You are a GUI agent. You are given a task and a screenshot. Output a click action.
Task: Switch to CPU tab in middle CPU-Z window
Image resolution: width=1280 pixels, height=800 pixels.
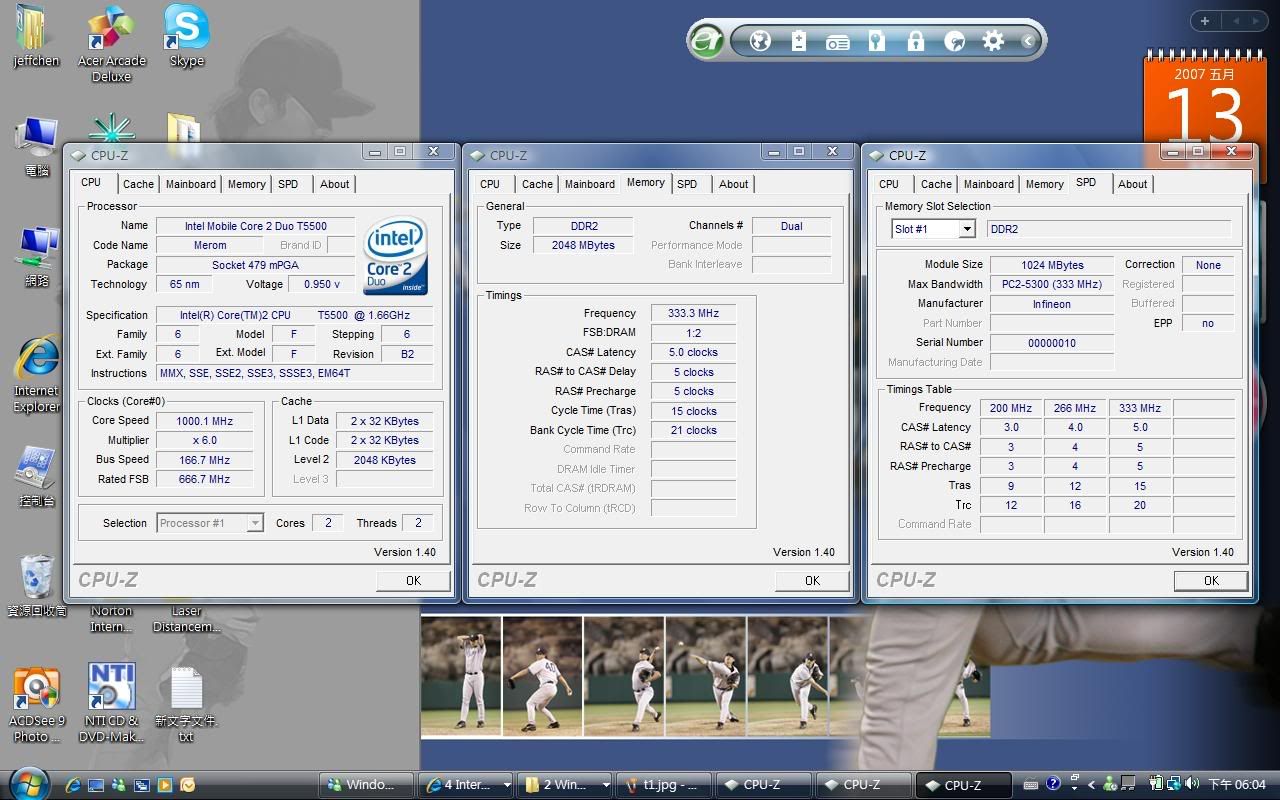click(490, 184)
